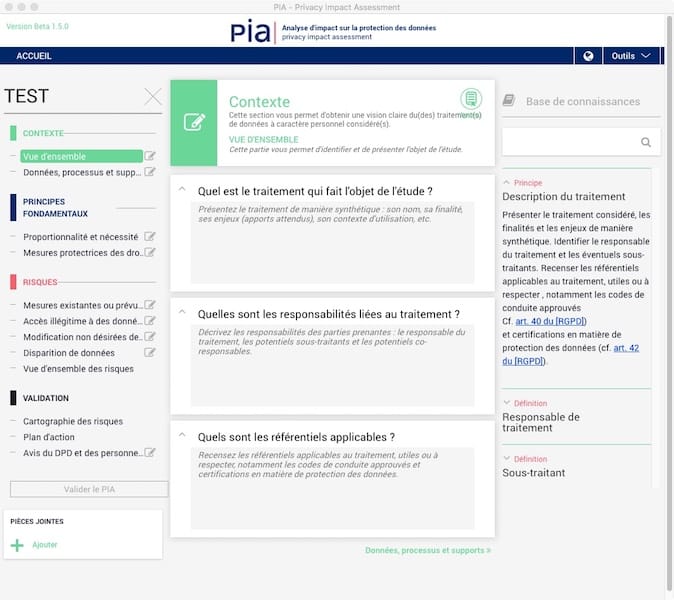Click edit icon next to Vue d'ensemble
674x600 pixels.
(x=150, y=156)
